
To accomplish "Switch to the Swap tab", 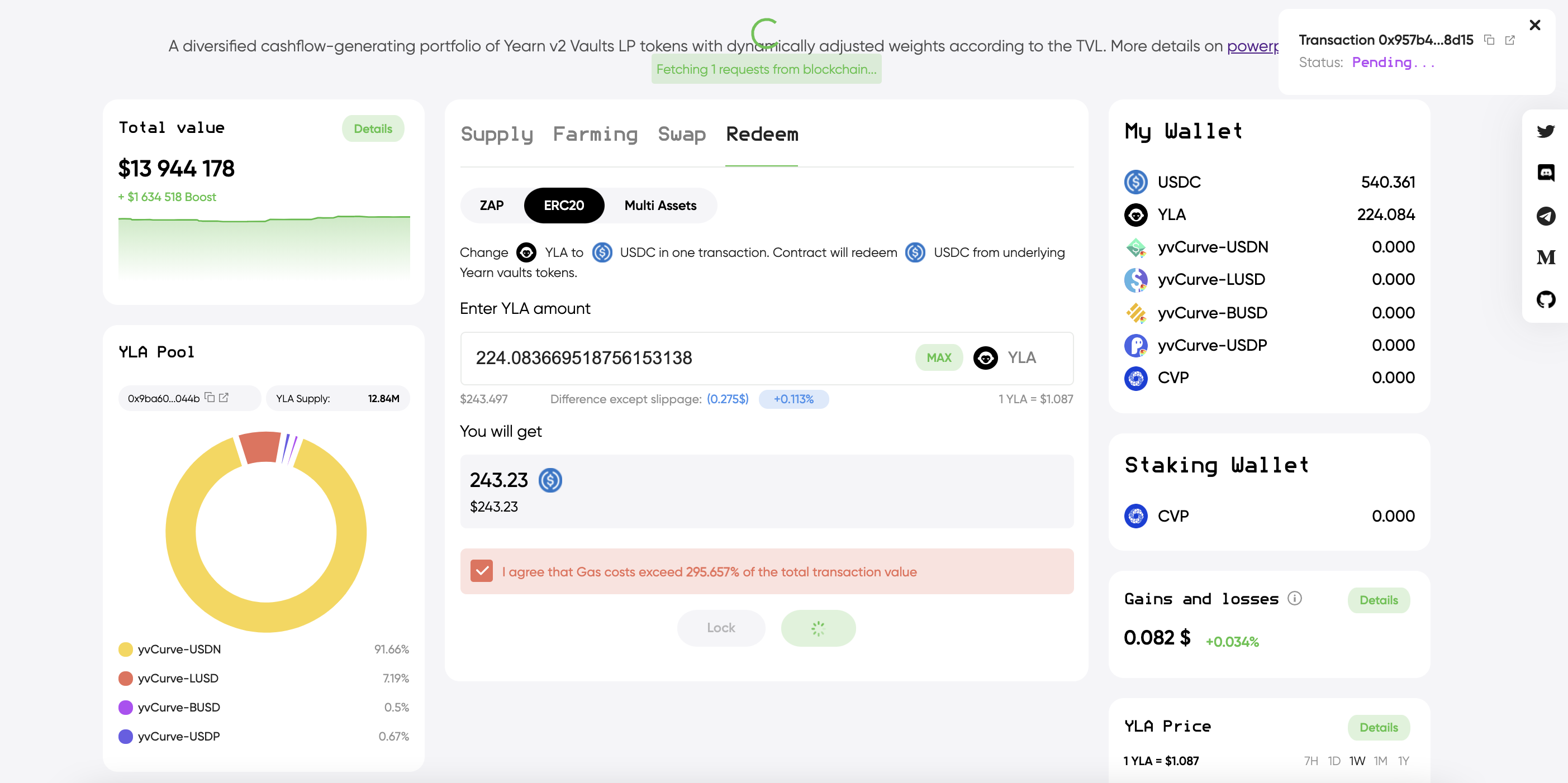I will [681, 134].
